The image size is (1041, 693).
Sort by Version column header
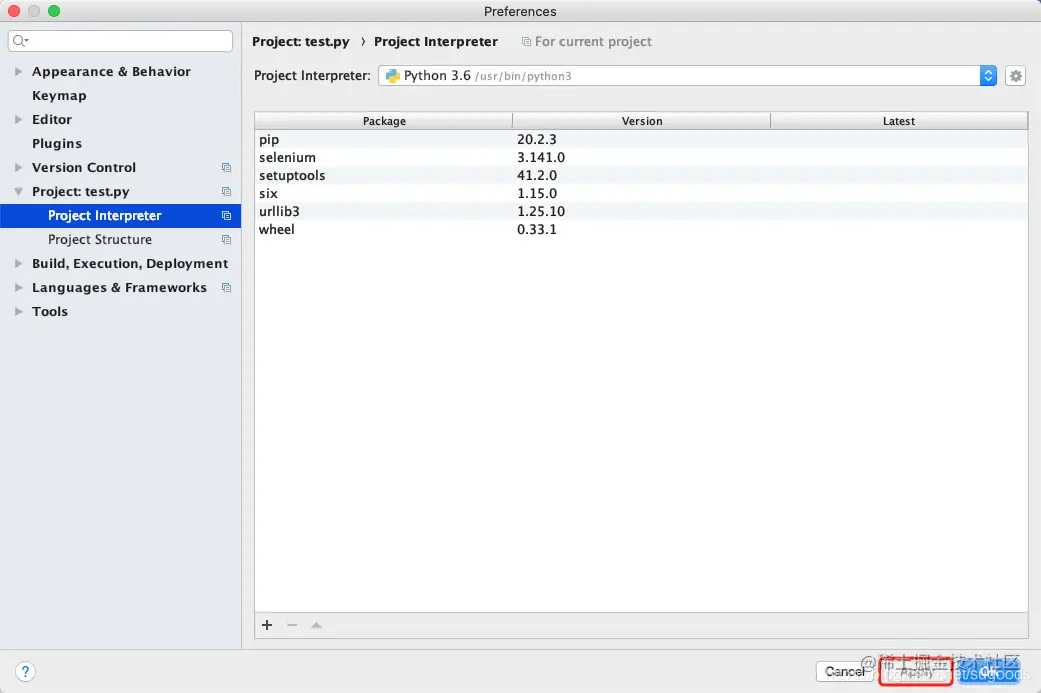click(641, 121)
